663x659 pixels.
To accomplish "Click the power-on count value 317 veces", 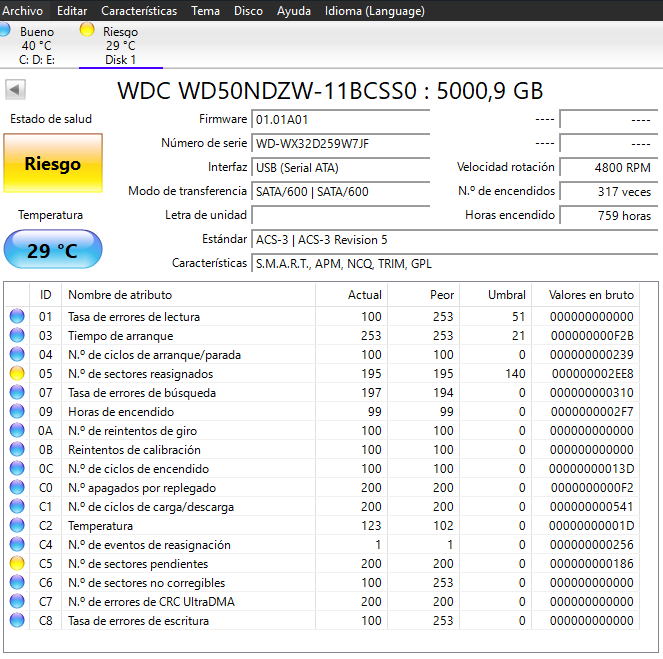I will click(x=609, y=192).
